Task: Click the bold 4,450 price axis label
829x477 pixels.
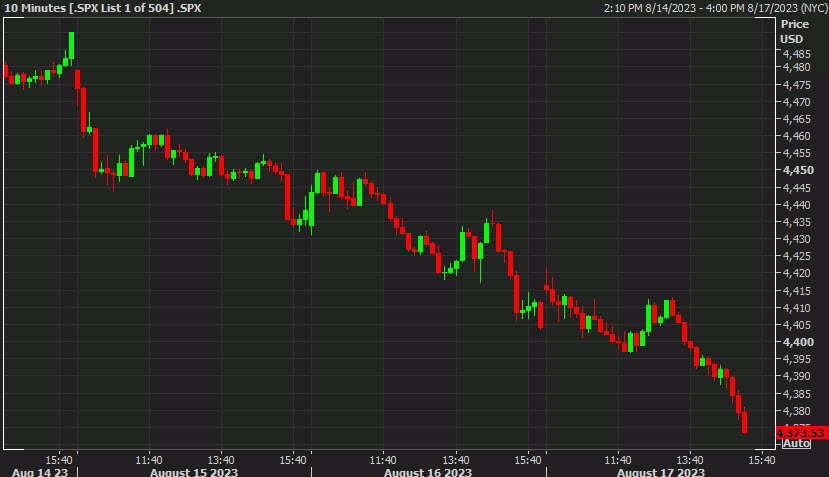Action: 797,170
